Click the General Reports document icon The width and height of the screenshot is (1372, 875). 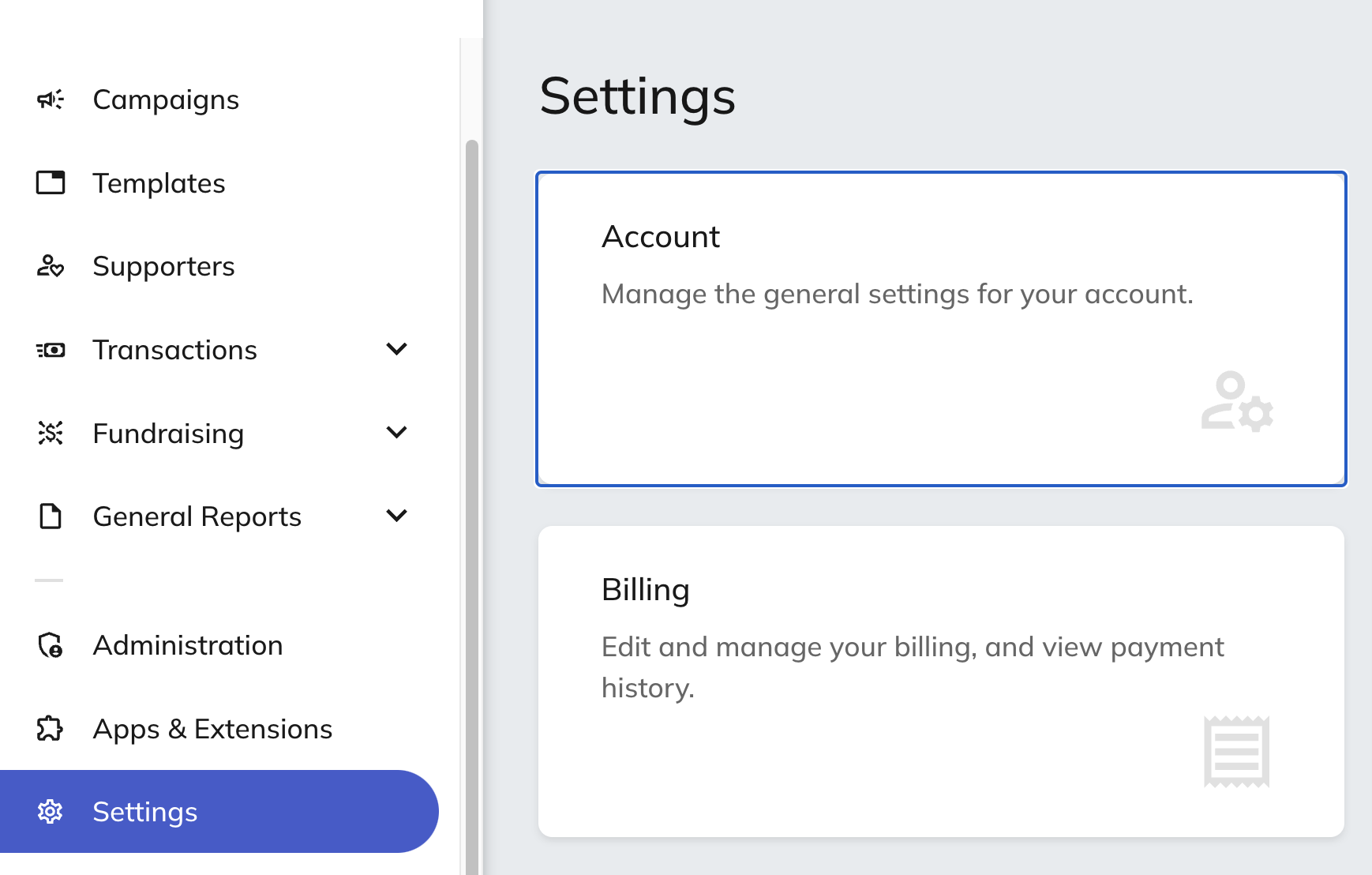(x=51, y=516)
